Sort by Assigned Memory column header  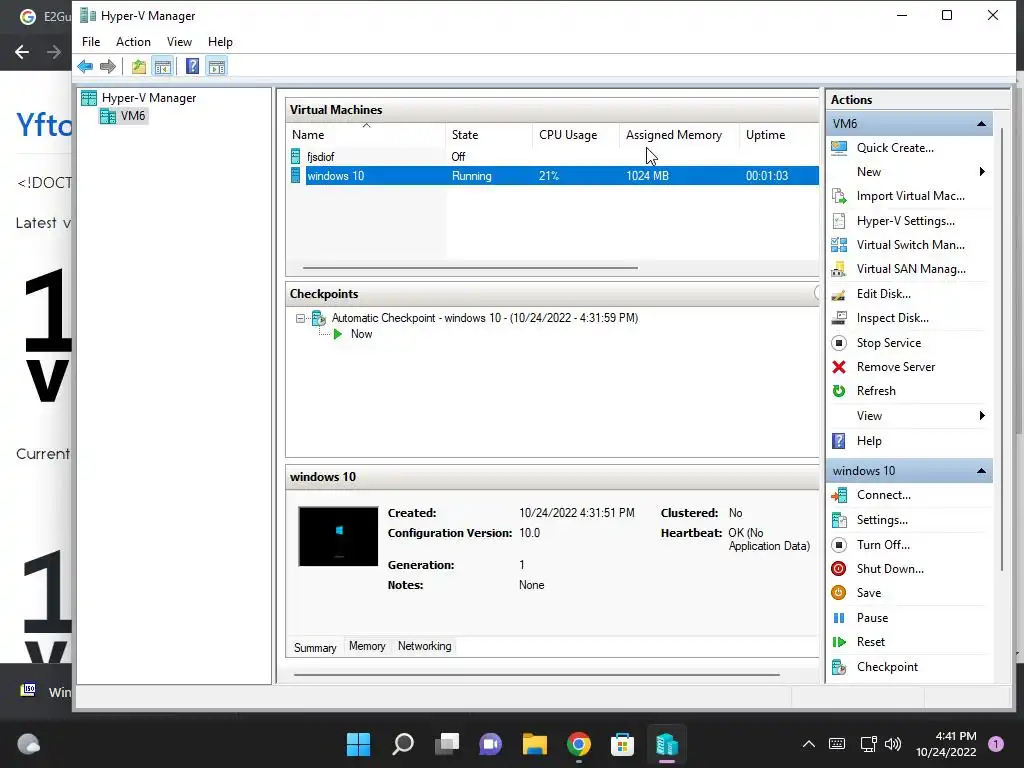(679, 135)
